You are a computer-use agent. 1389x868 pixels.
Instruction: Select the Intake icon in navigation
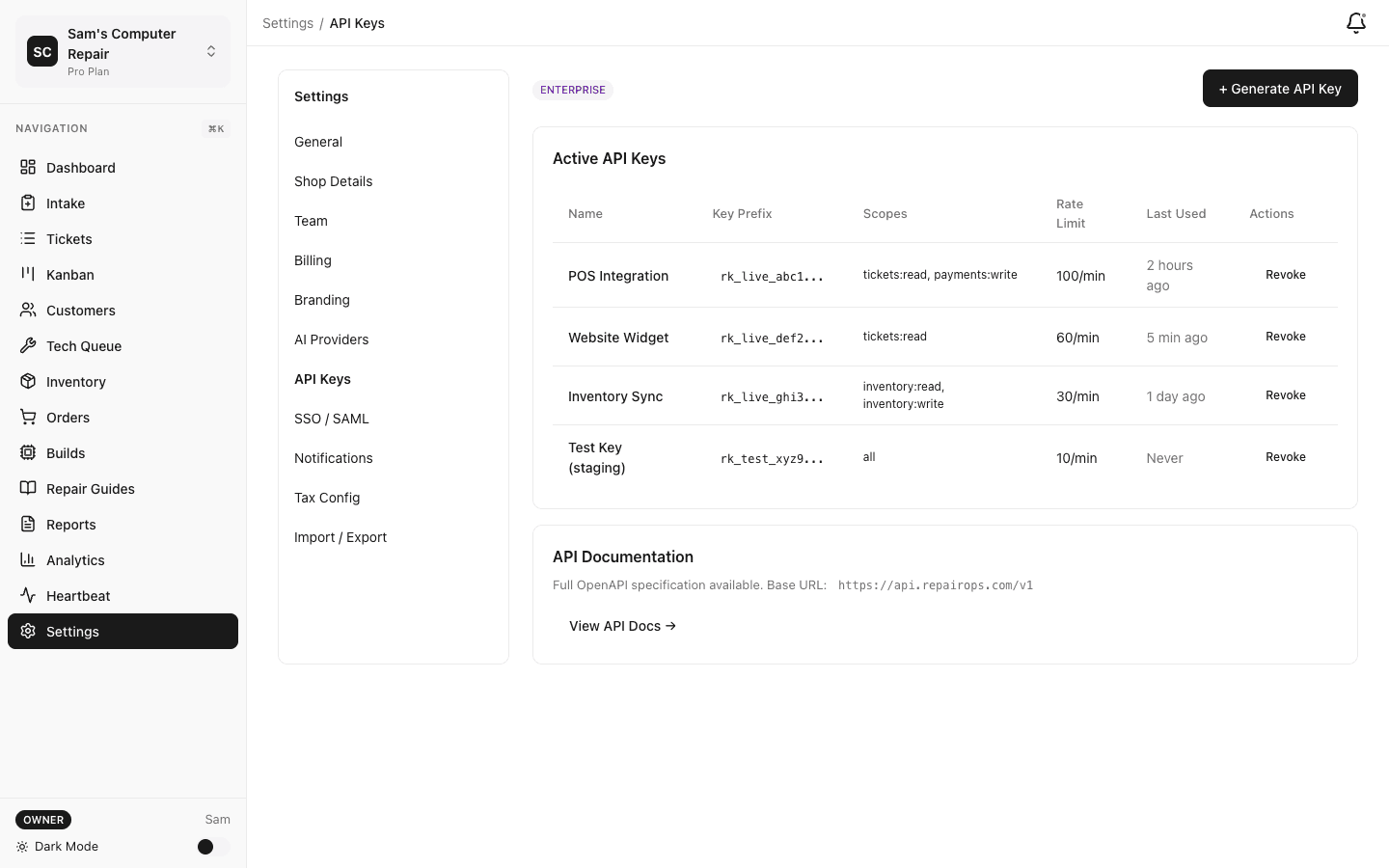click(28, 203)
